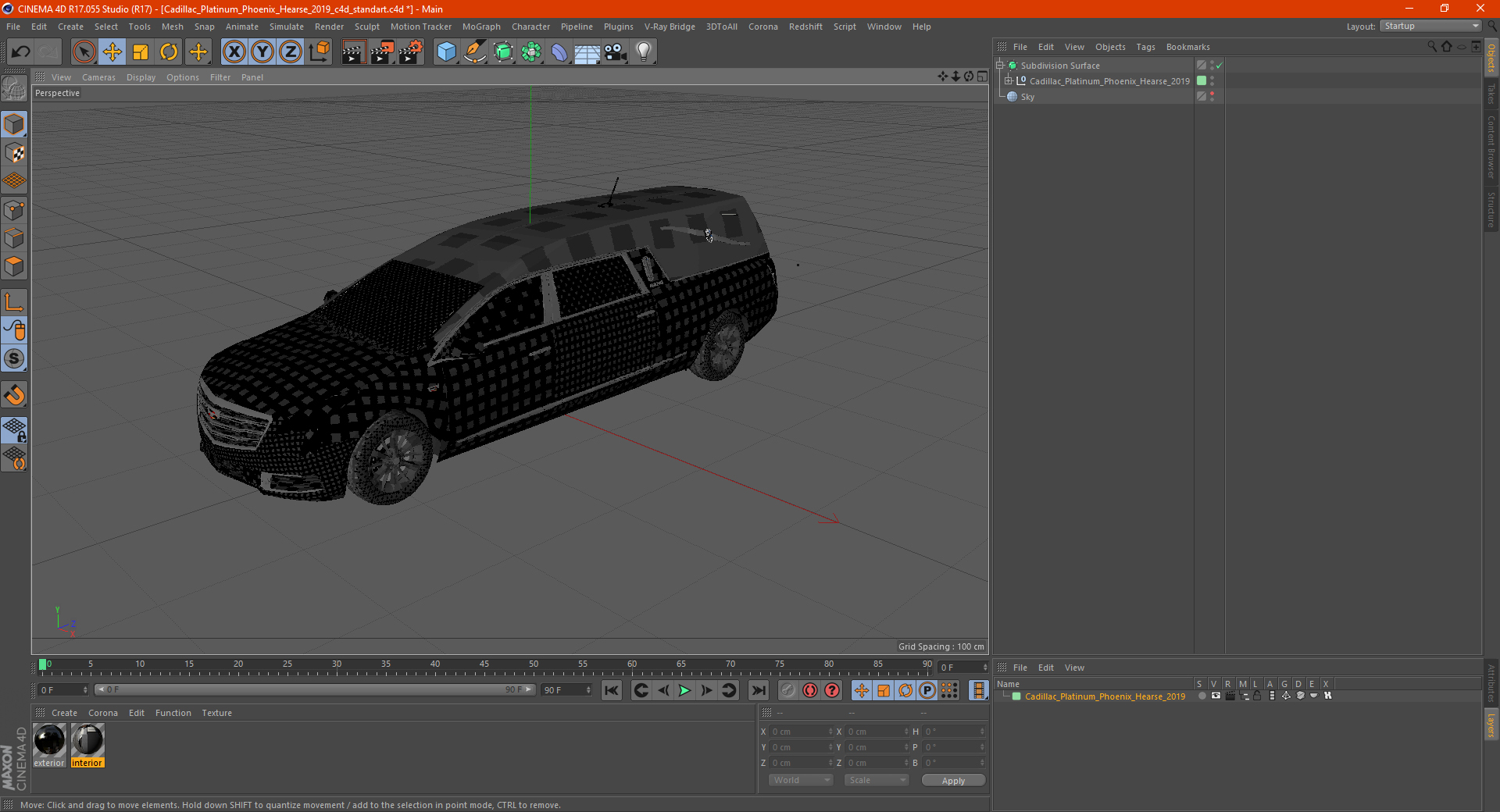This screenshot has width=1500, height=812.
Task: Open material manager Create menu
Action: [64, 713]
